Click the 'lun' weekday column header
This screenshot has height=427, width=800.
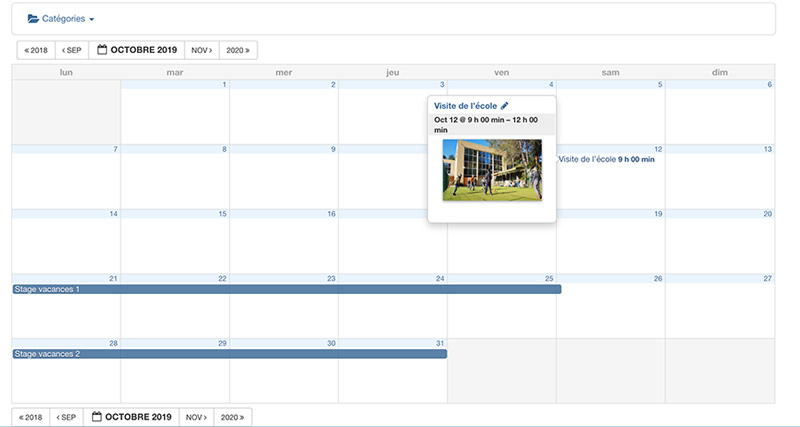(66, 72)
